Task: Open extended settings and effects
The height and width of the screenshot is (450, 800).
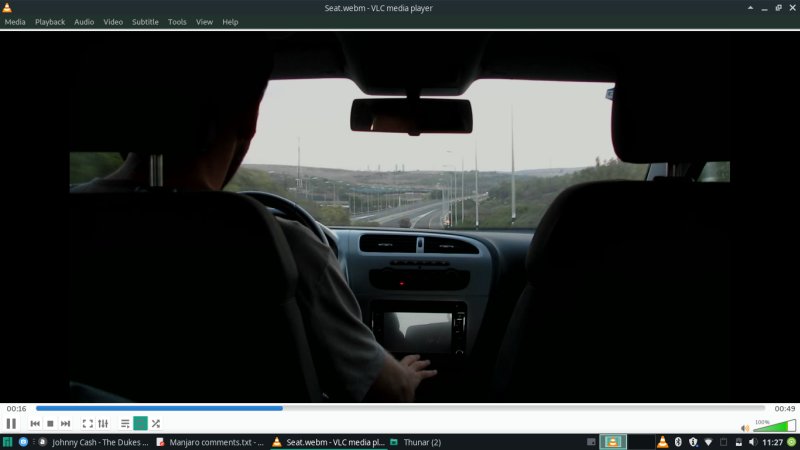Action: coord(103,423)
